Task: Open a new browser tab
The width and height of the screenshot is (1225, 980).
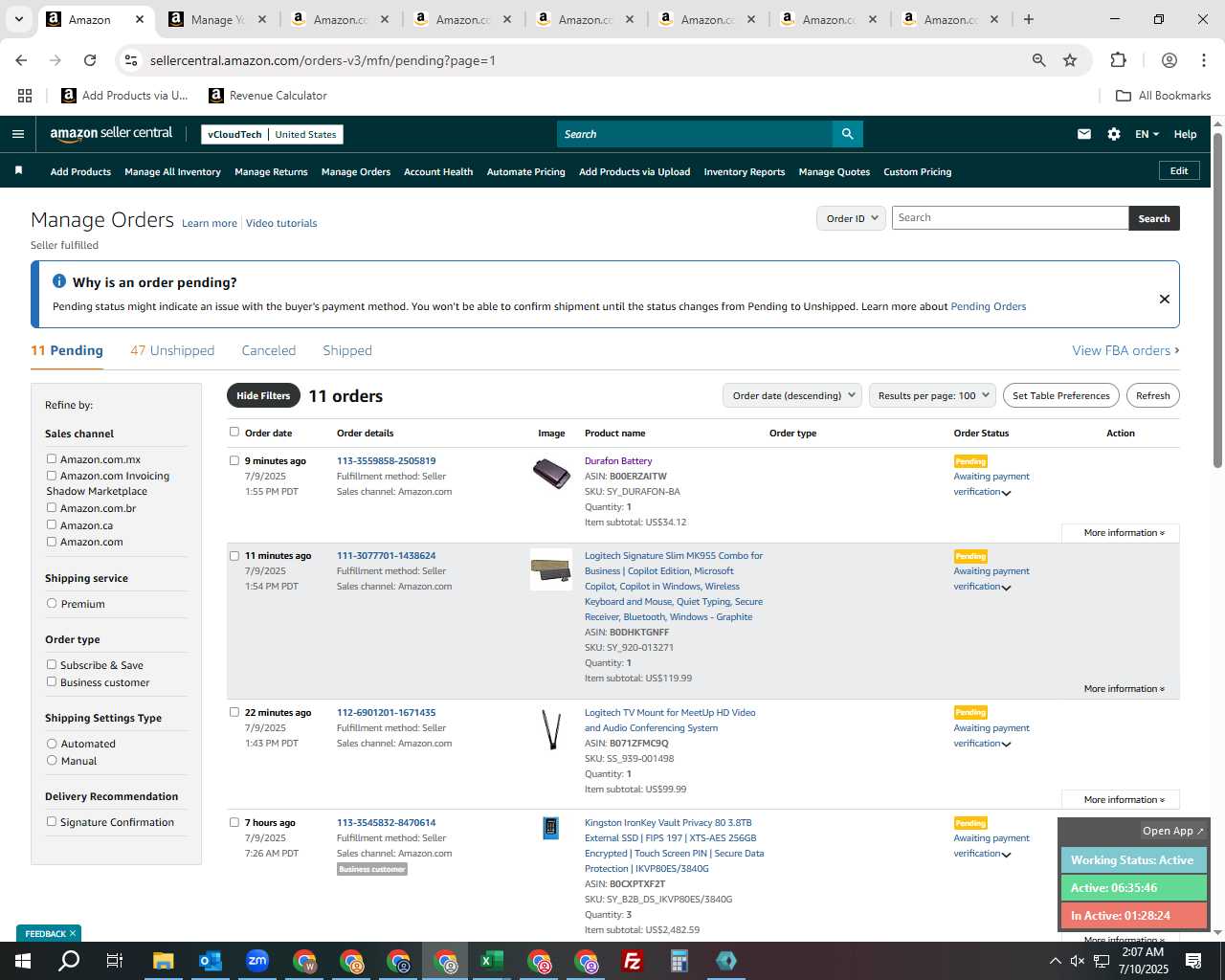Action: pyautogui.click(x=1029, y=19)
